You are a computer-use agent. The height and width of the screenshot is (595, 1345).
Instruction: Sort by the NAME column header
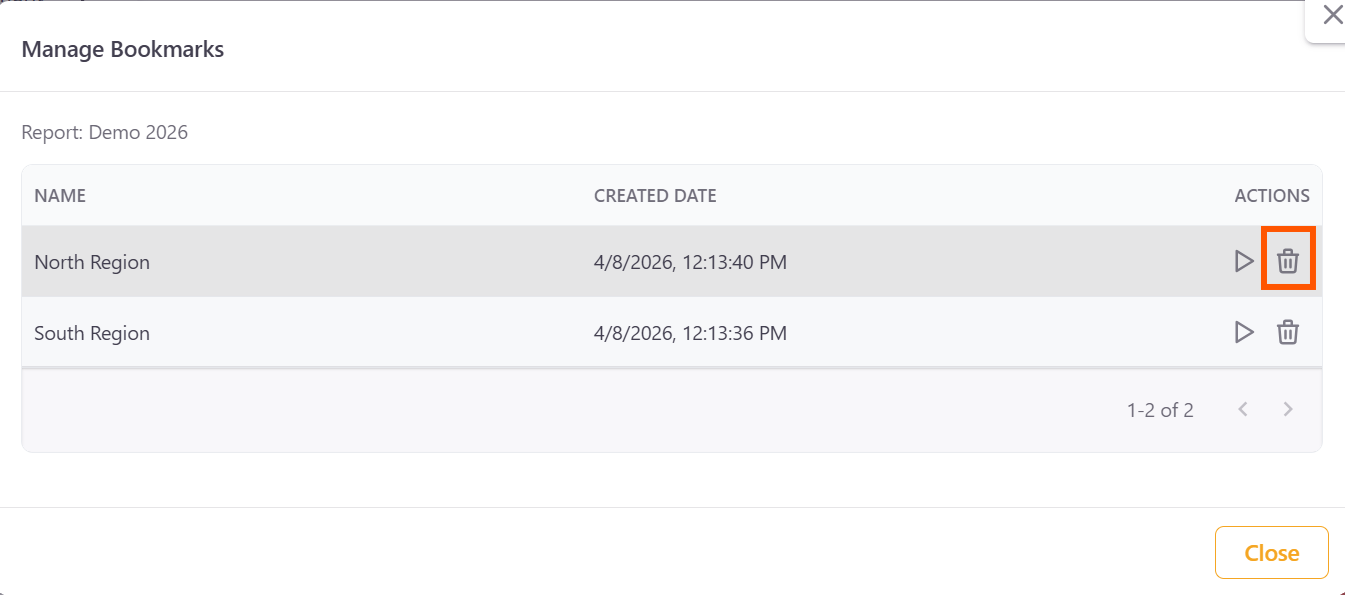click(60, 196)
